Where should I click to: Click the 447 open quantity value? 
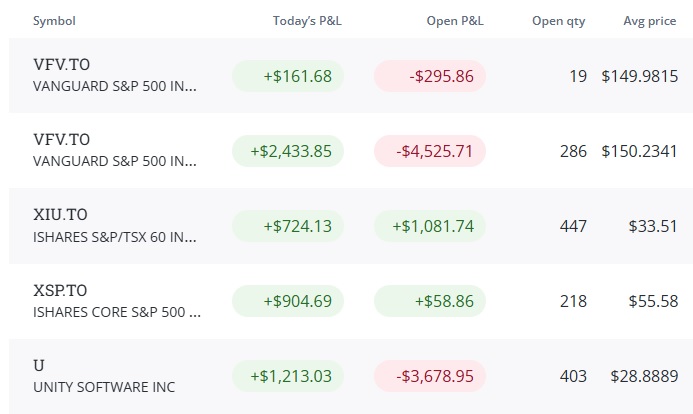[573, 226]
